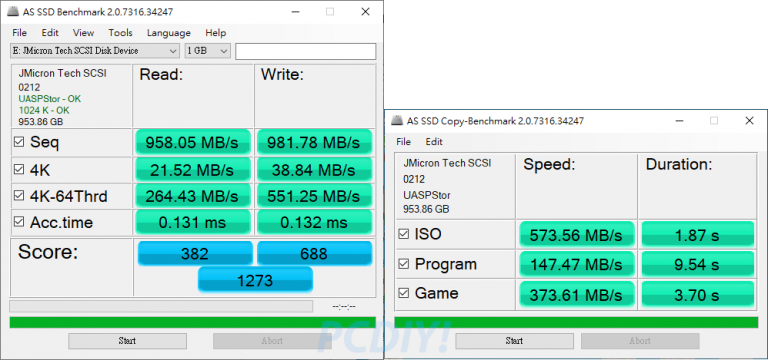Click the 4K read result 21.52 MB/s
This screenshot has width=768, height=360.
[192, 169]
